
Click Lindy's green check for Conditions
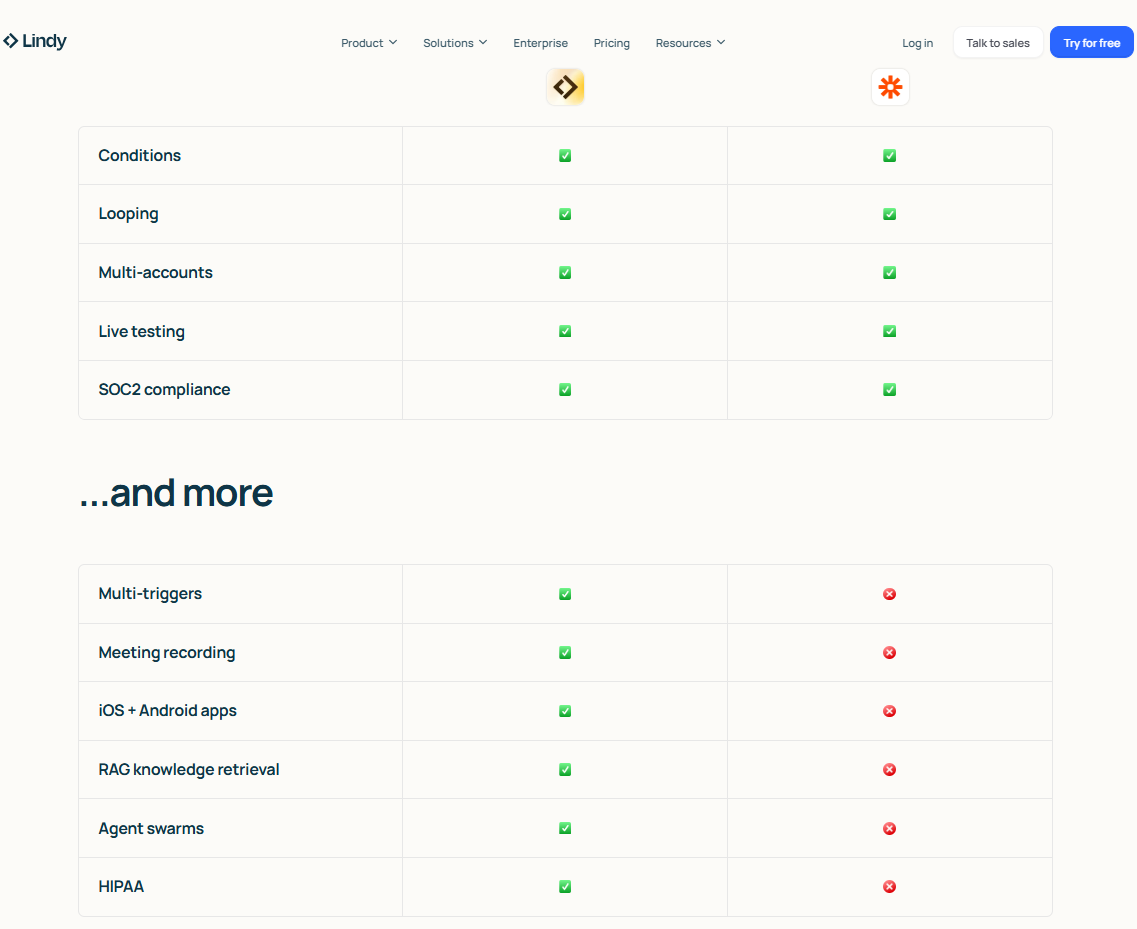pyautogui.click(x=565, y=156)
